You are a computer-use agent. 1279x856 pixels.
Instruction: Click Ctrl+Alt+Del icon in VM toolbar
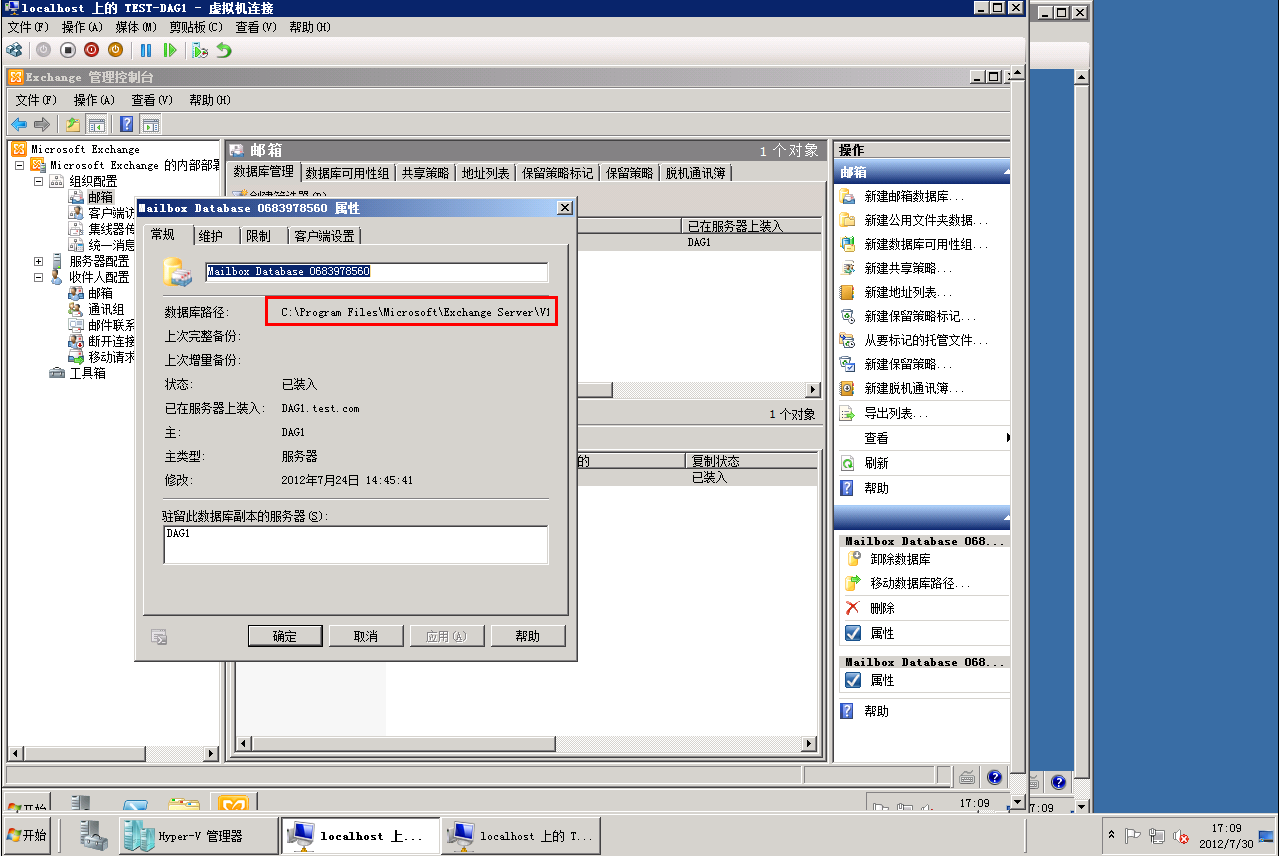(15, 49)
